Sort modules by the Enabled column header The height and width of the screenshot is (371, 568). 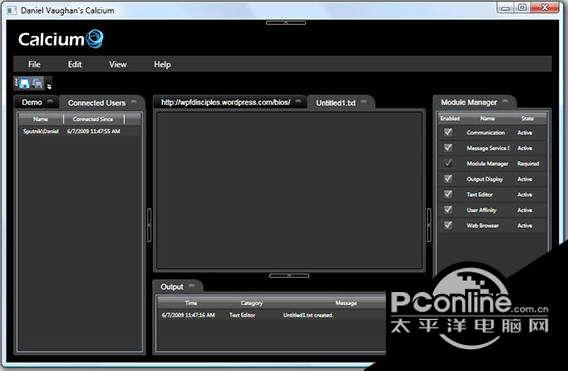pos(450,118)
